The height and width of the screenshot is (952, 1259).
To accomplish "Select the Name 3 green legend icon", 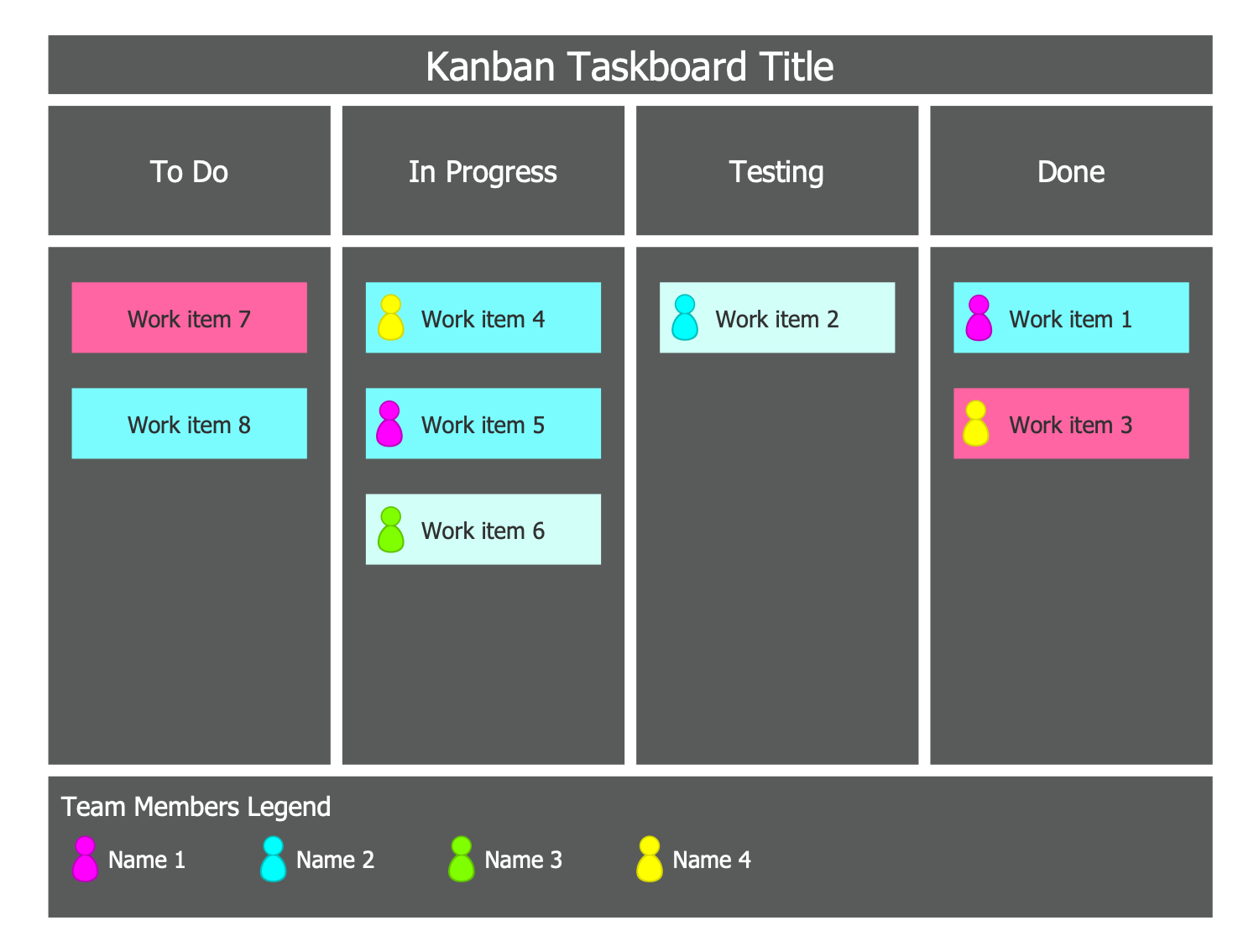I will (x=462, y=859).
